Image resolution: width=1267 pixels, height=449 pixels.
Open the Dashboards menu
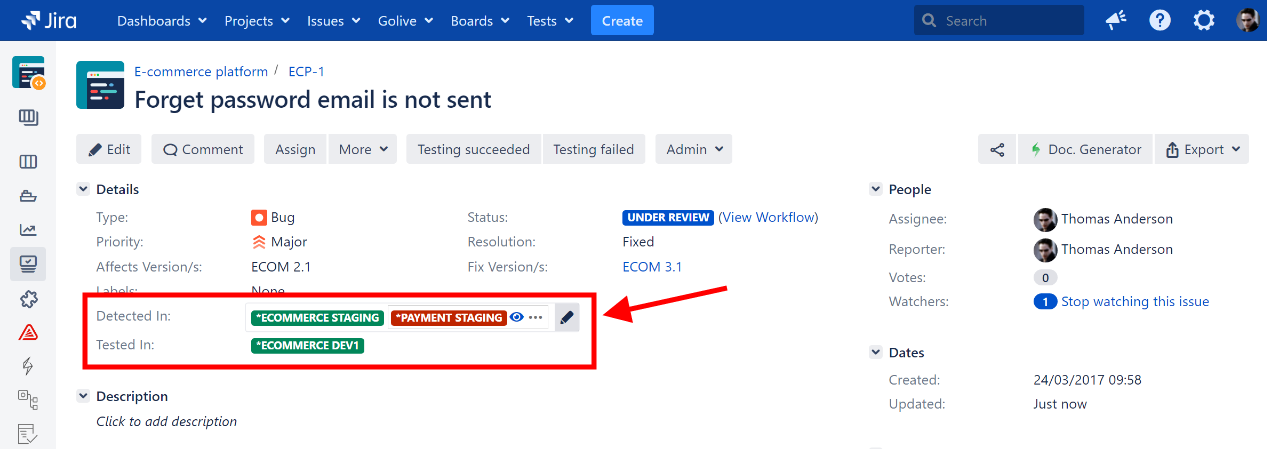tap(162, 21)
